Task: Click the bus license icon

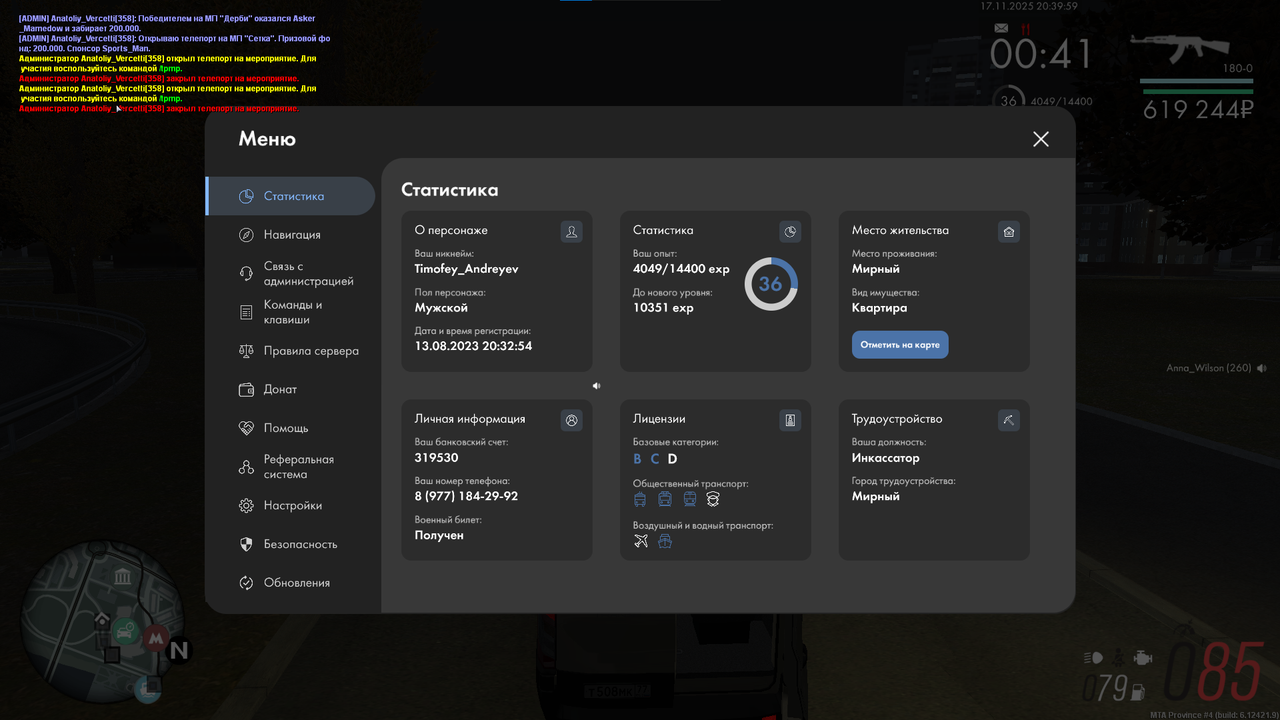Action: pyautogui.click(x=665, y=498)
